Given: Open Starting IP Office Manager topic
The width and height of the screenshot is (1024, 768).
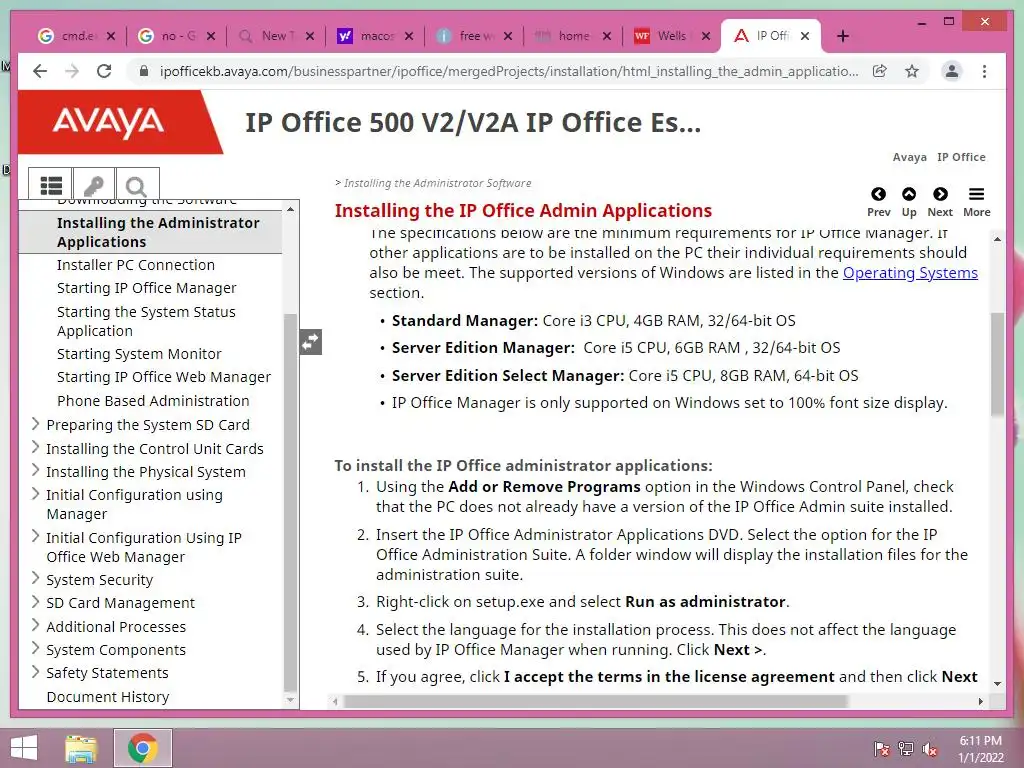Looking at the screenshot, I should point(146,288).
